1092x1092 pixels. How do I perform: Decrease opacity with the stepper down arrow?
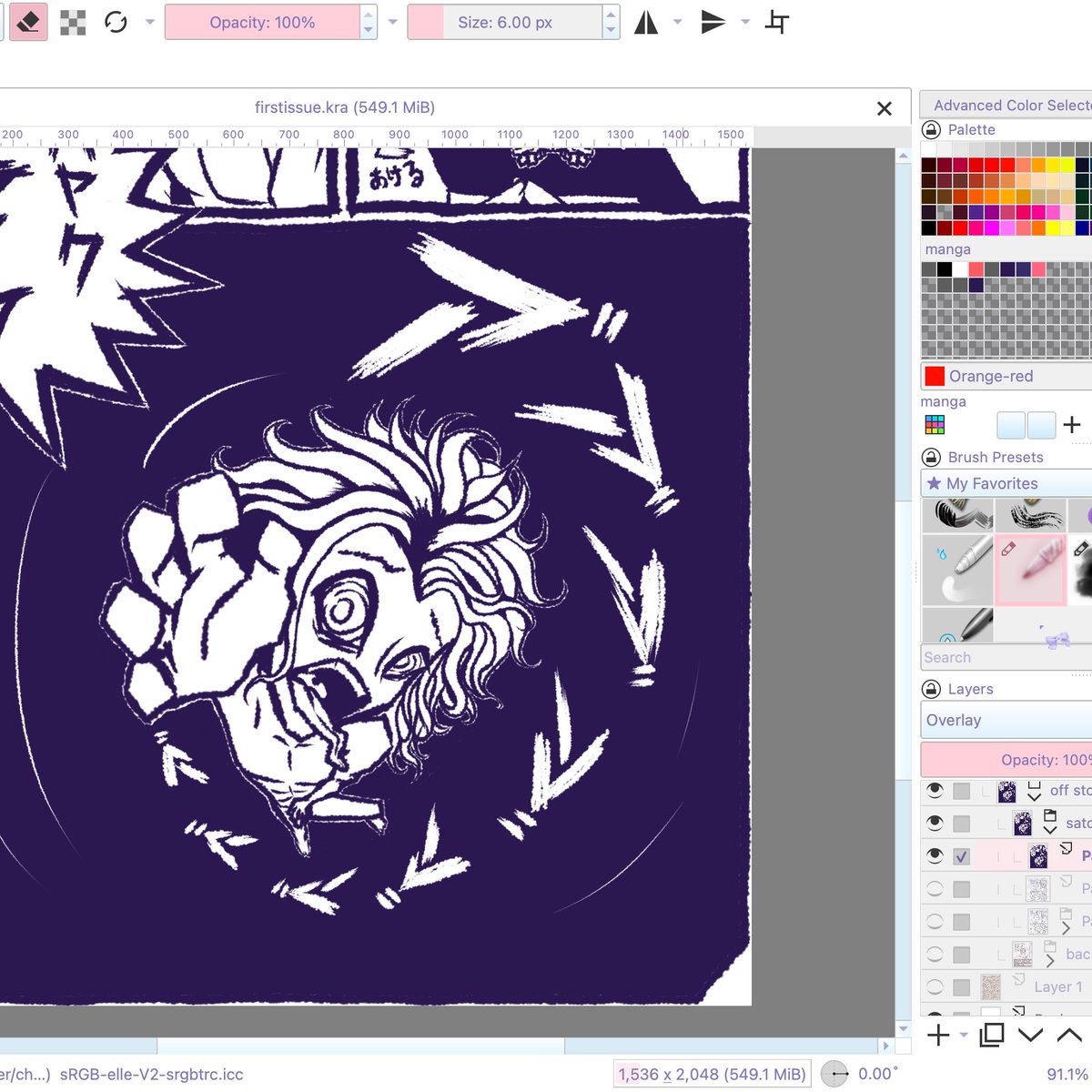coord(369,31)
